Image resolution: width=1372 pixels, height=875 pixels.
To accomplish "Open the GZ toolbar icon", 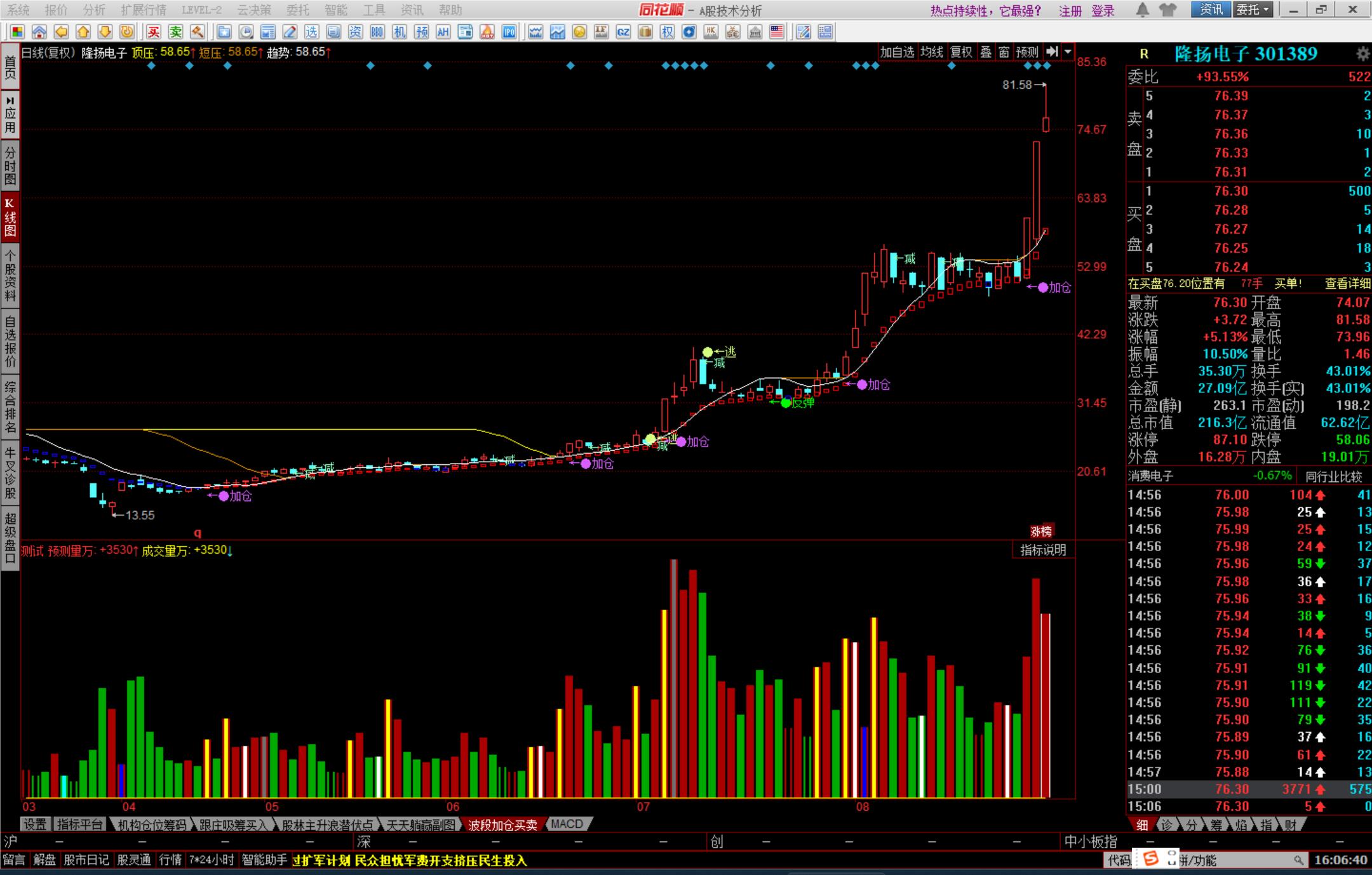I will pos(623,32).
